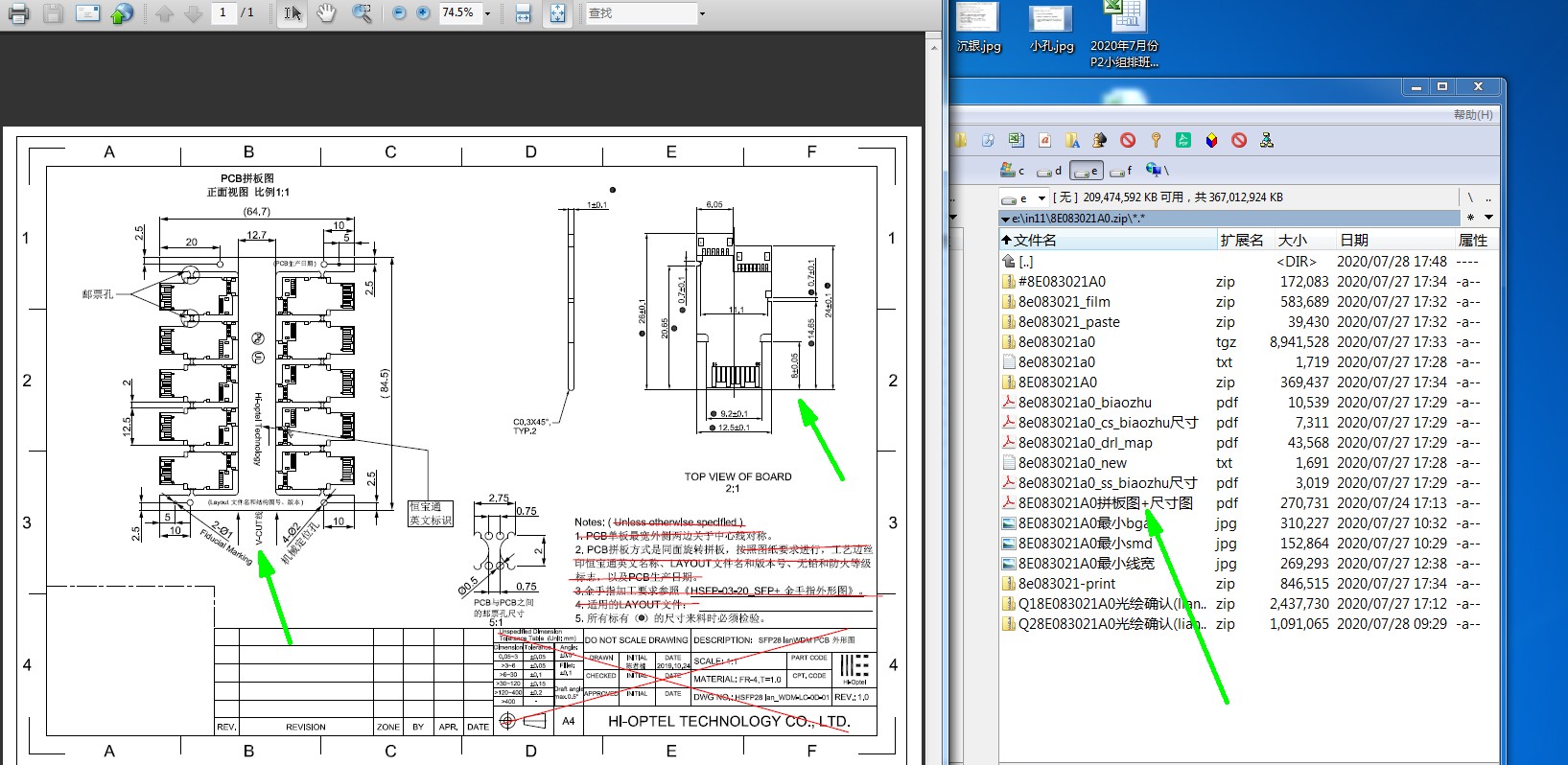Viewport: 1568px width, 765px height.
Task: Zoom in with the plus button
Action: [x=423, y=13]
